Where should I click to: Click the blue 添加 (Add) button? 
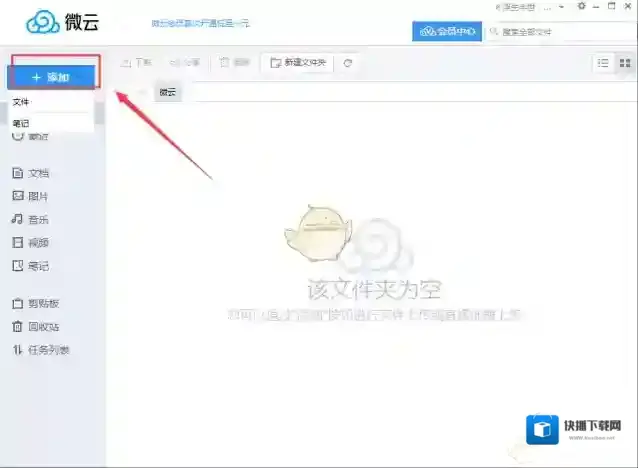pyautogui.click(x=51, y=77)
